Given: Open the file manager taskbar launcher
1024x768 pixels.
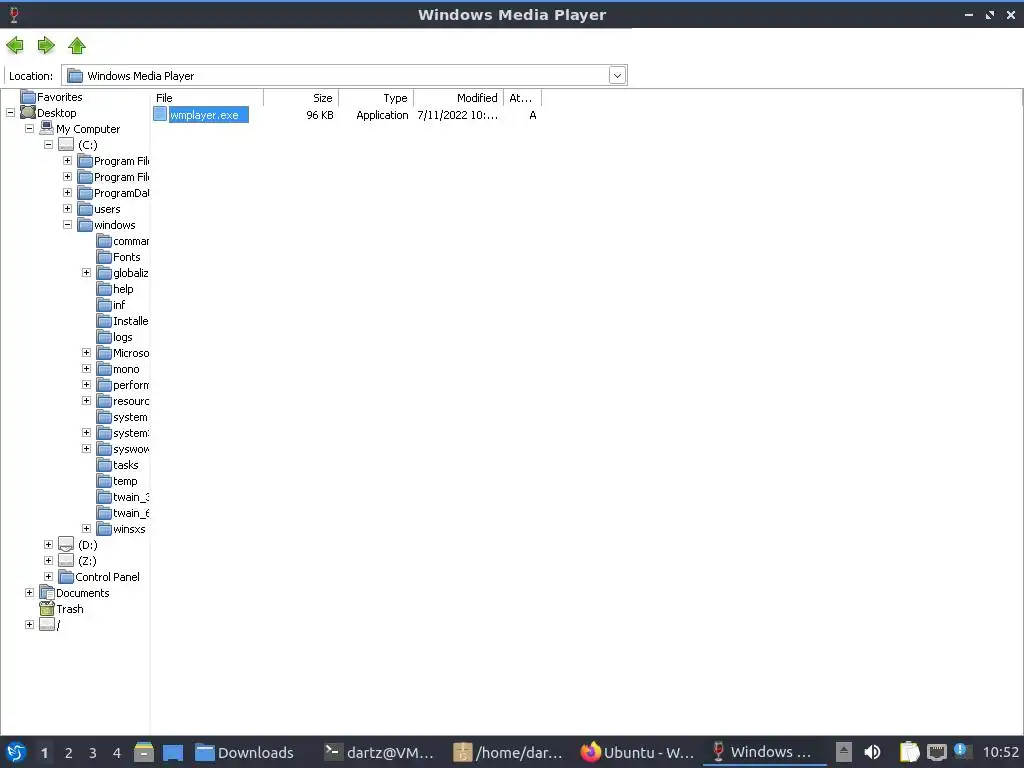Looking at the screenshot, I should point(144,752).
